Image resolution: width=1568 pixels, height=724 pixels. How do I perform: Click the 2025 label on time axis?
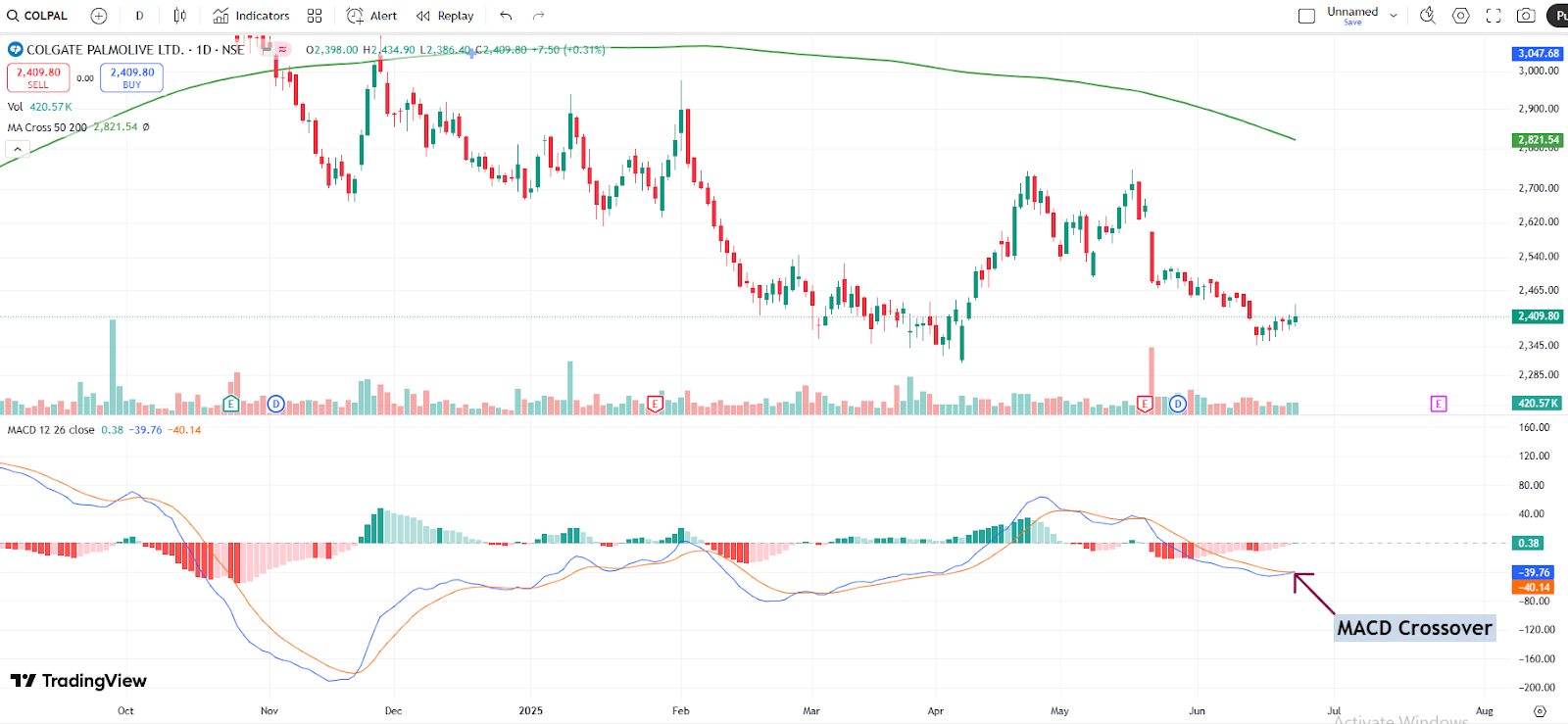pos(530,711)
